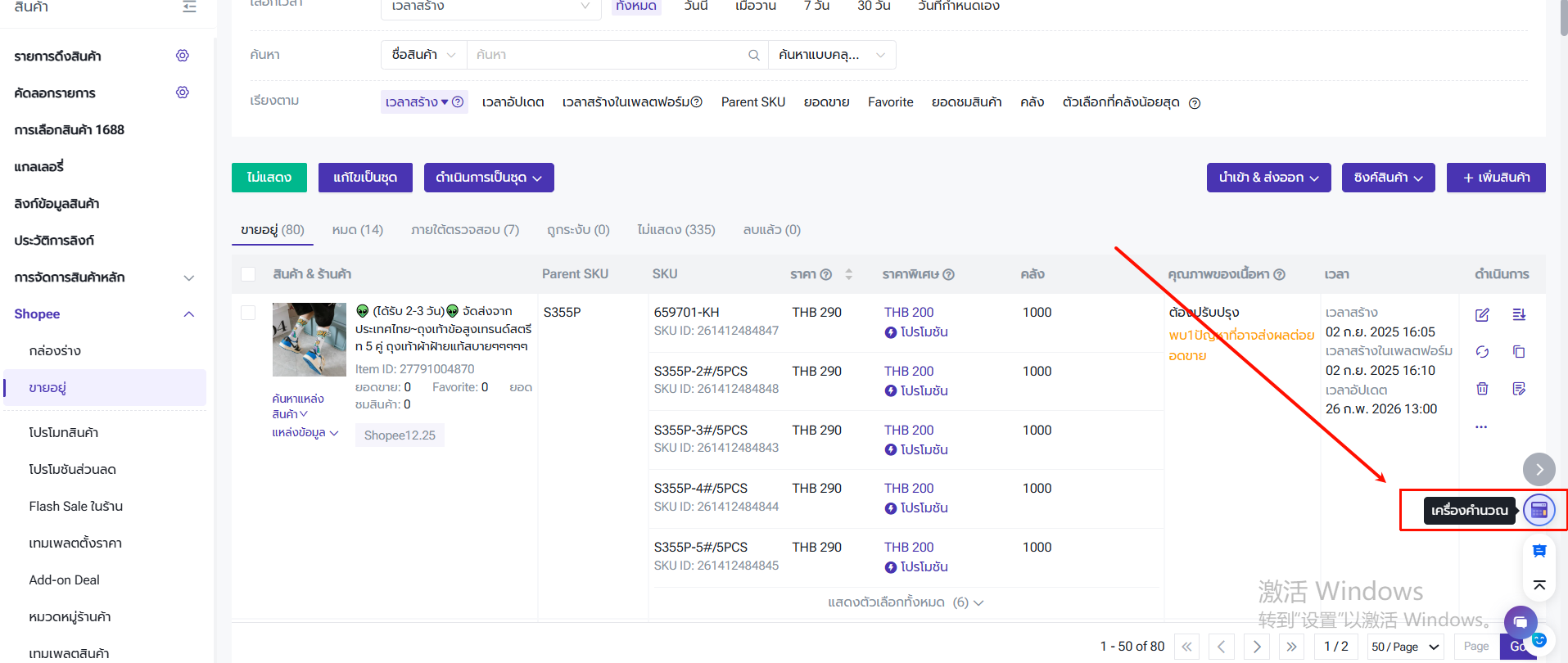
Task: Expand แสดงตัวเลือกทั้งหมด (6) variants
Action: point(905,602)
